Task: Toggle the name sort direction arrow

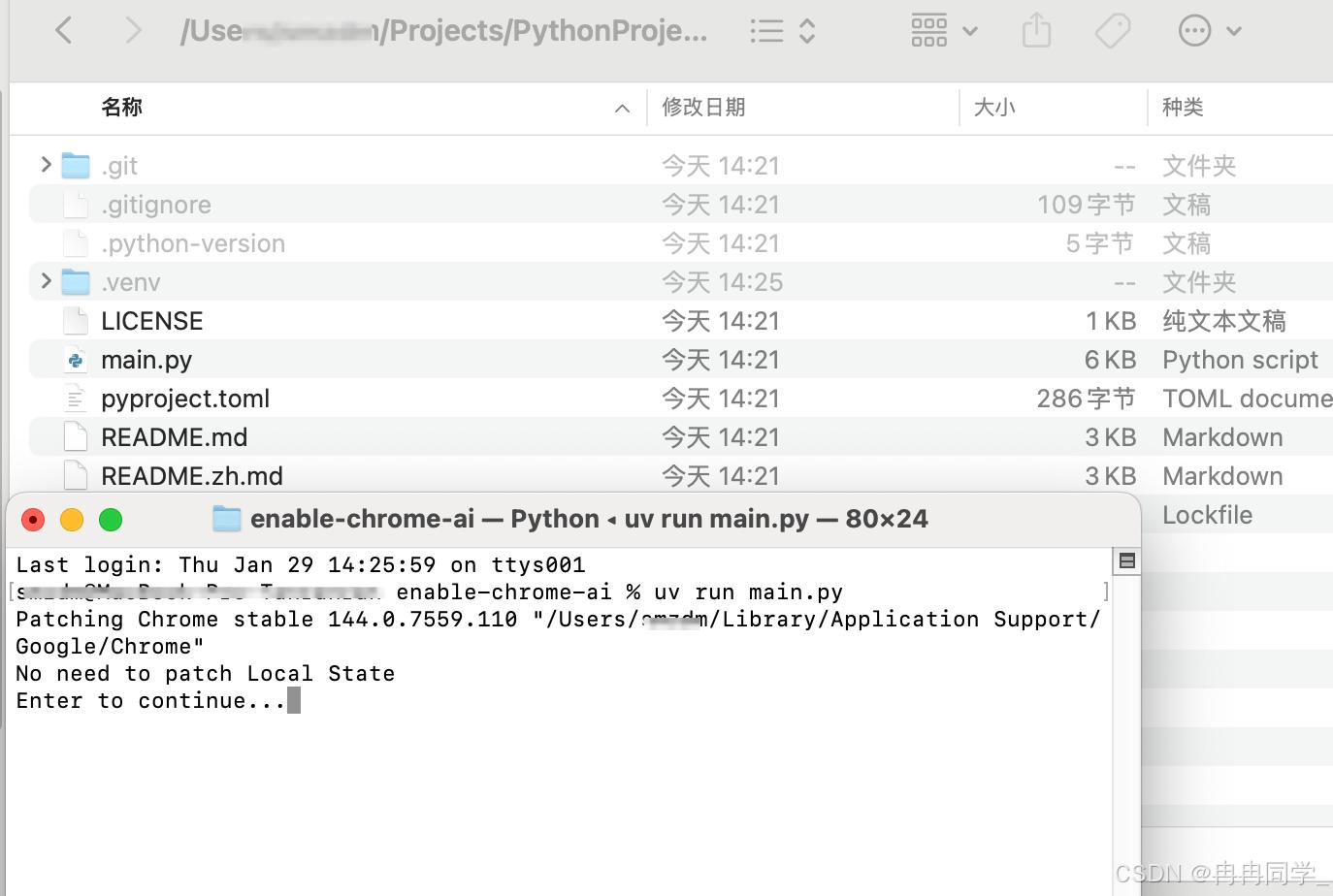Action: 622,109
